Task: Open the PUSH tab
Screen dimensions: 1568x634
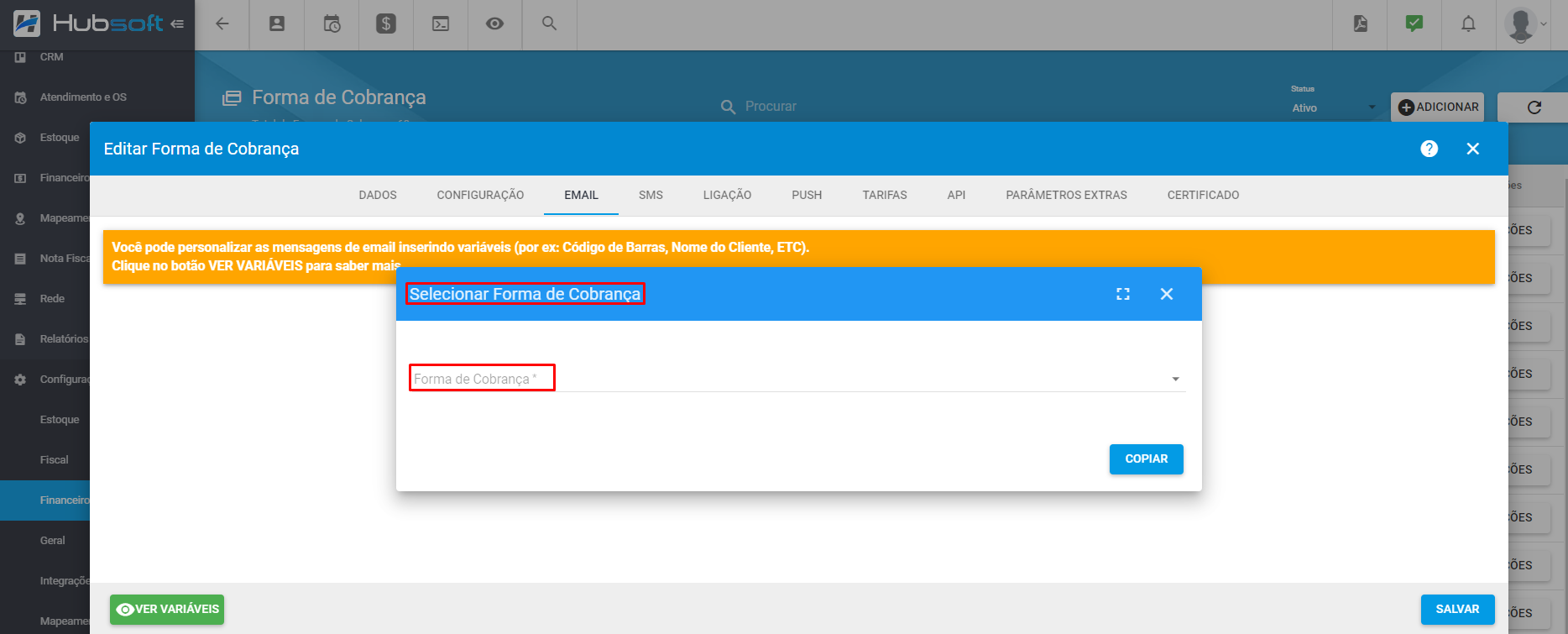Action: (807, 195)
